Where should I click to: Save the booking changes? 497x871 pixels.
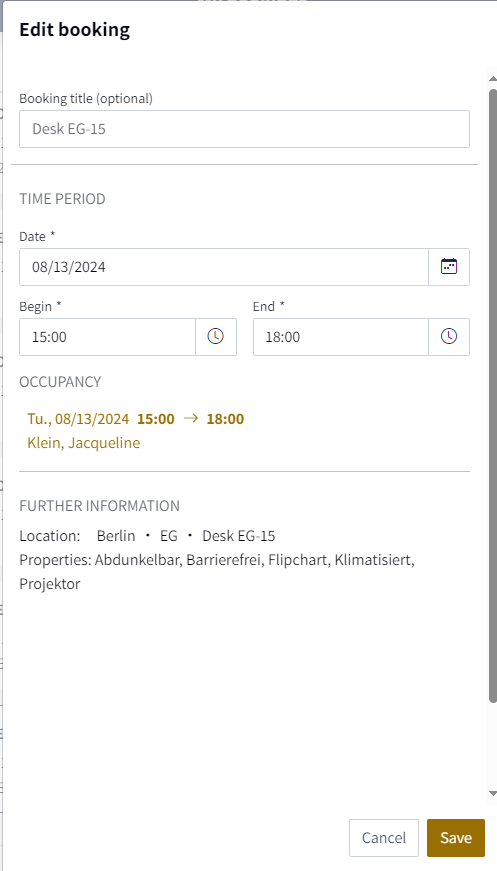click(x=456, y=838)
